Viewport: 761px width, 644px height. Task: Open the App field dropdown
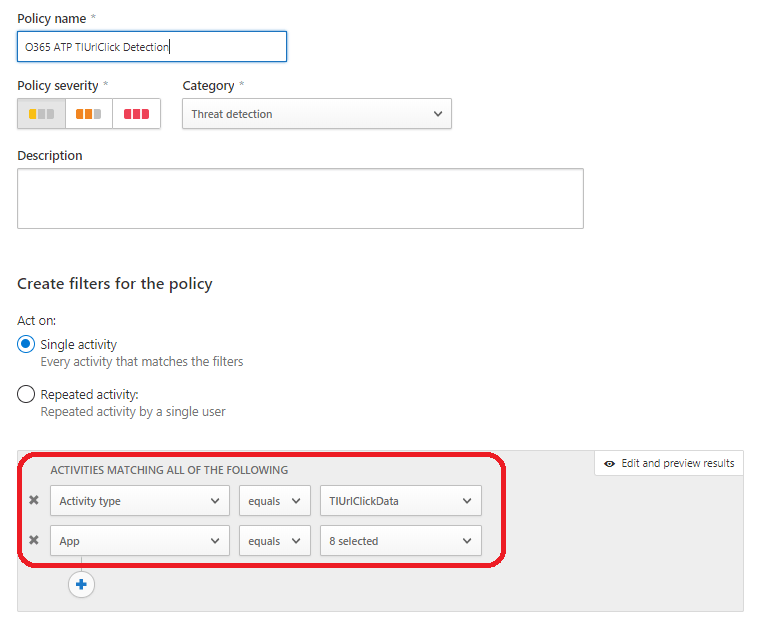(x=140, y=541)
